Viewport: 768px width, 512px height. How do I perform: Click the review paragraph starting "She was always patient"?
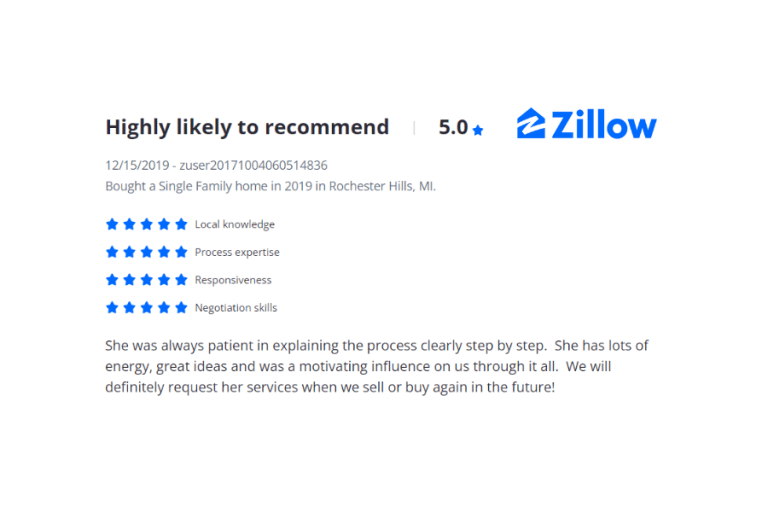(x=377, y=365)
